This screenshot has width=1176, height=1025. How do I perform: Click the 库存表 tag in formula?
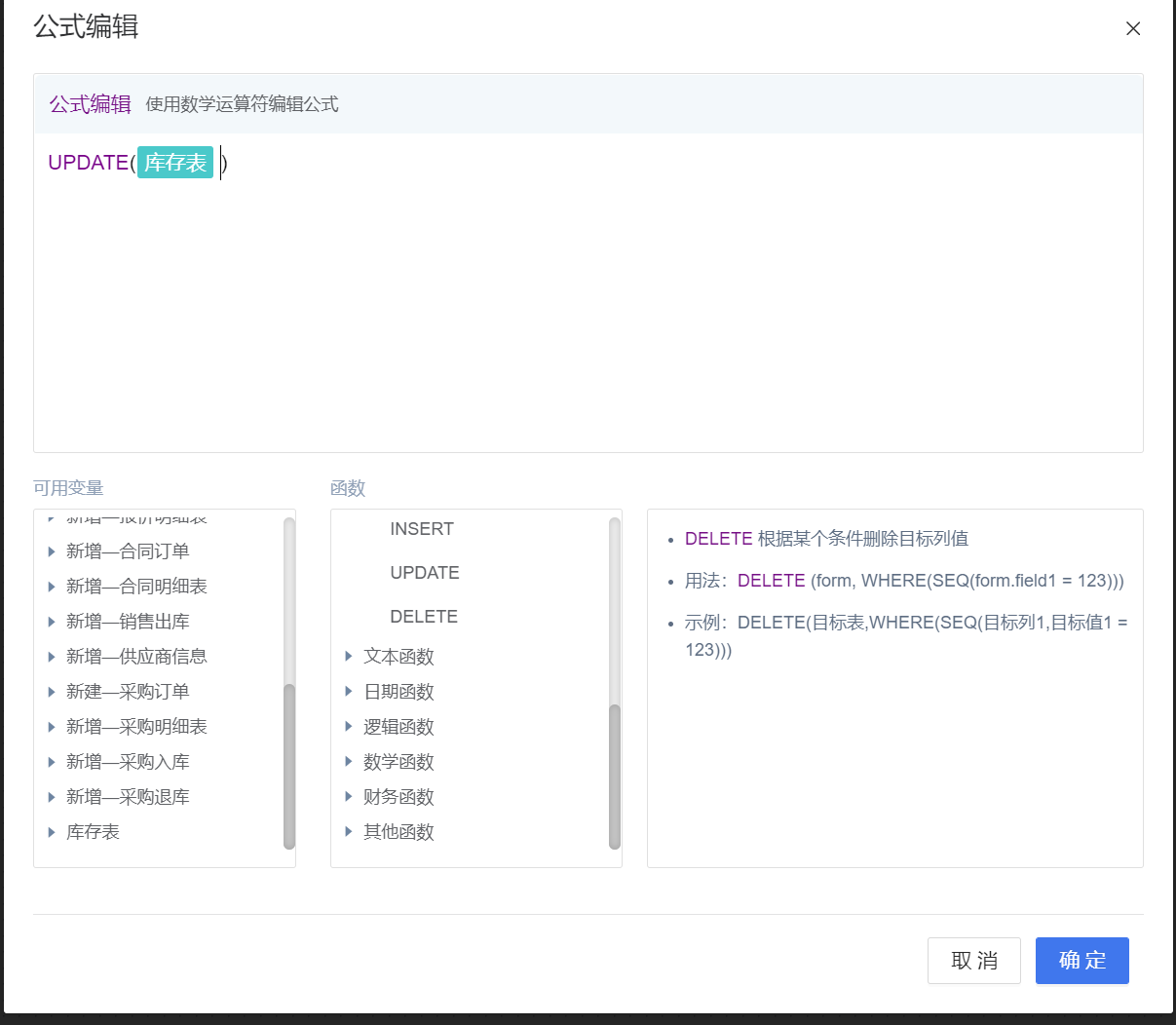[175, 163]
